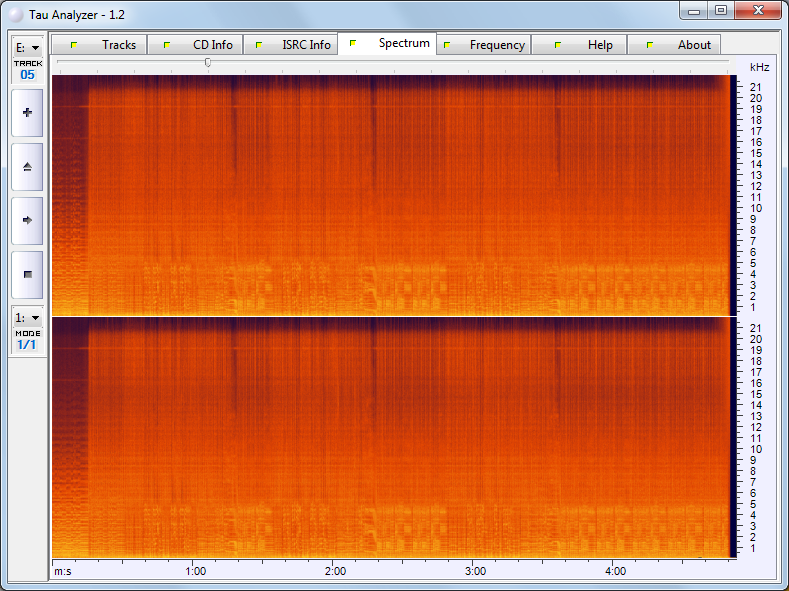Switch to the Frequency tab
The image size is (789, 591).
pos(483,45)
